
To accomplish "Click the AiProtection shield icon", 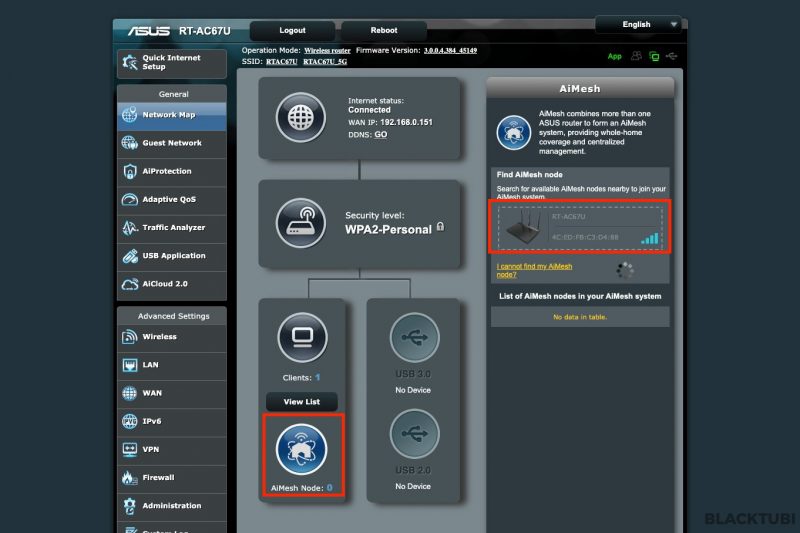I will coord(130,171).
